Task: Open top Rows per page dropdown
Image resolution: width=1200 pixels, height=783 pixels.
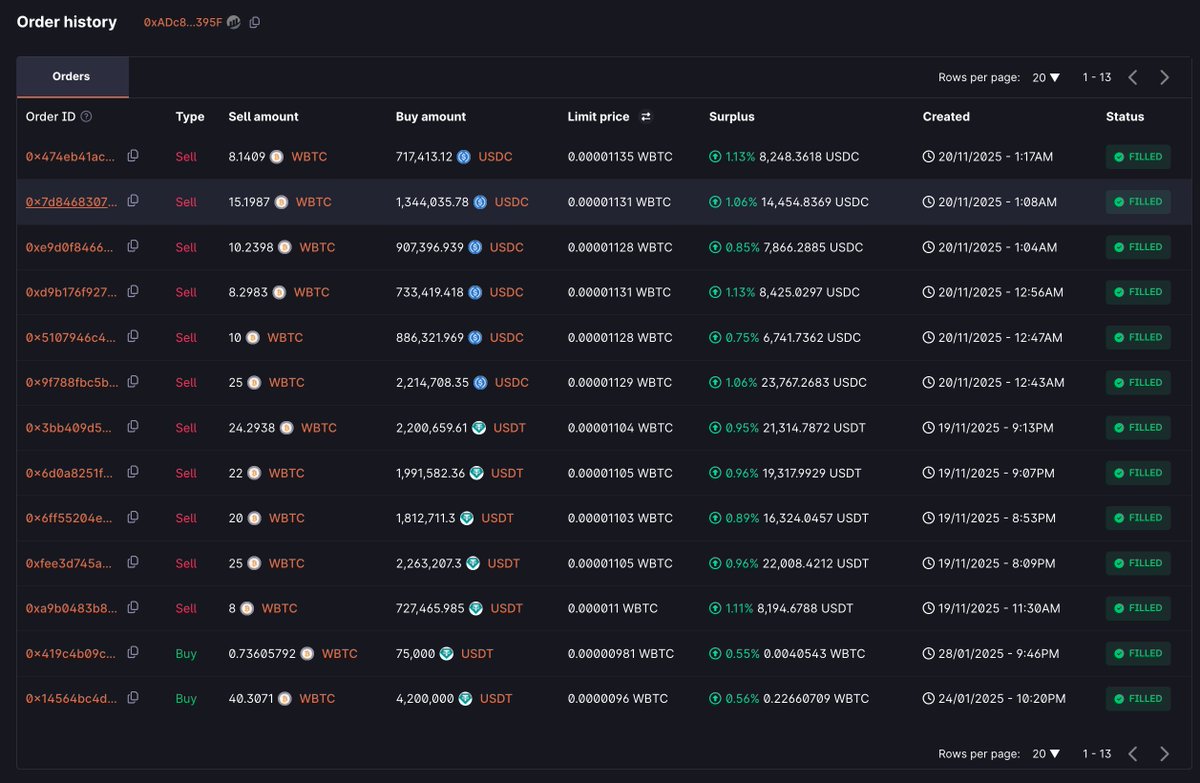Action: (x=1046, y=77)
